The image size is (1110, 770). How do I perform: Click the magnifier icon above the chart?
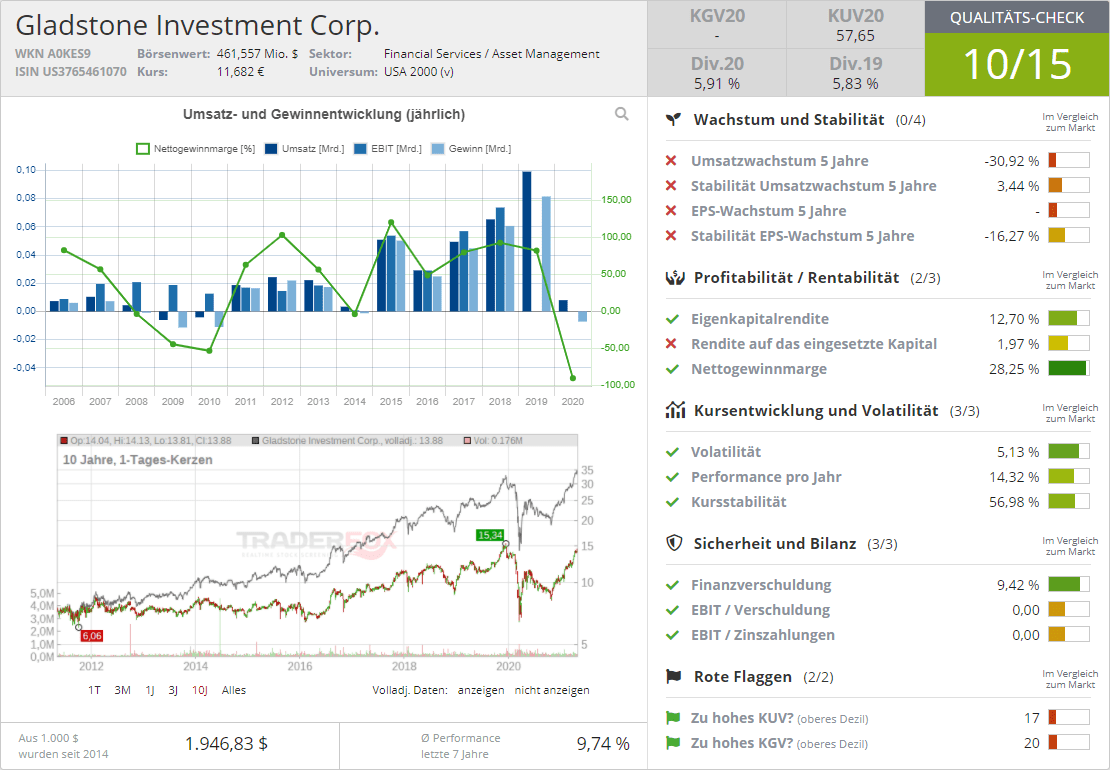click(622, 114)
